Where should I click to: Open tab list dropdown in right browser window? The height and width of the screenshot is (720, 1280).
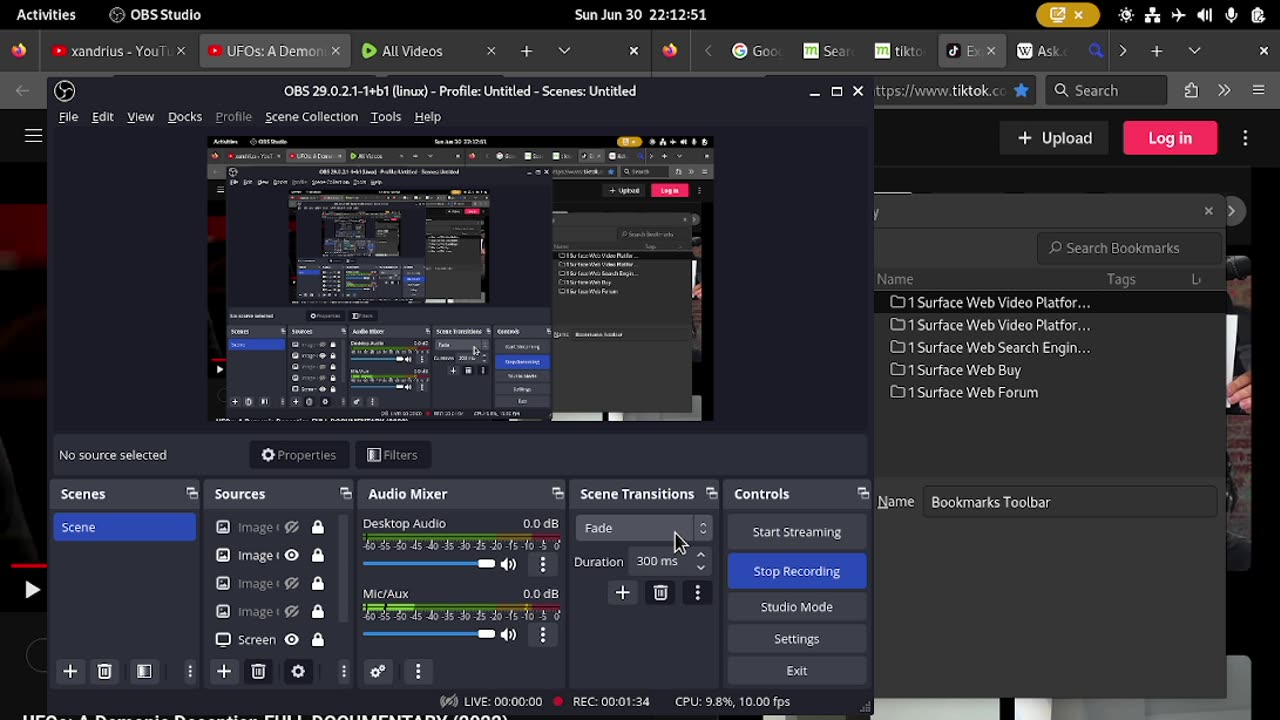[1194, 51]
